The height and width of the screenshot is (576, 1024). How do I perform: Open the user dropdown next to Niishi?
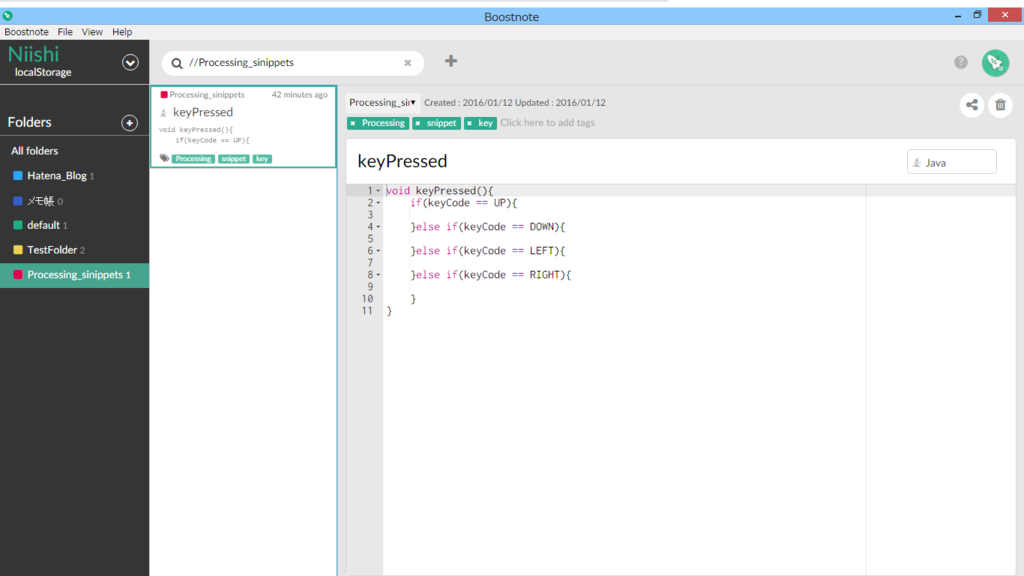pyautogui.click(x=130, y=63)
